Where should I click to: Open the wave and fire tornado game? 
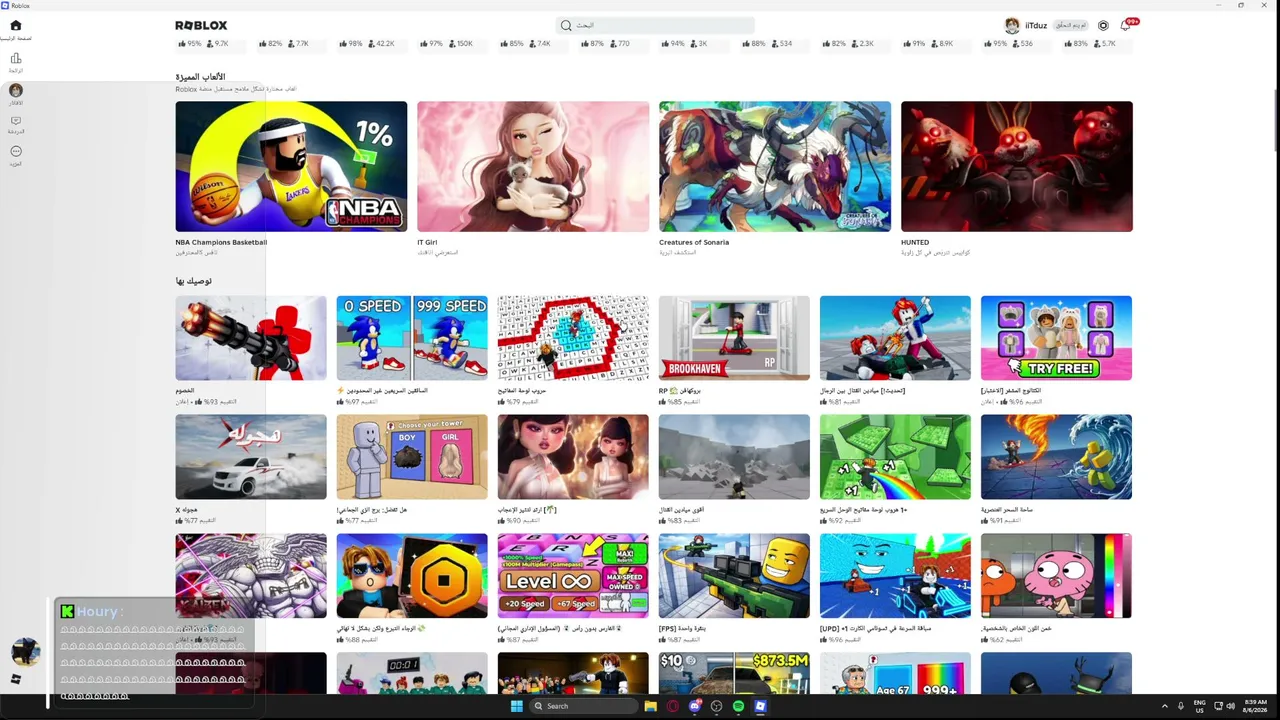tap(1056, 457)
